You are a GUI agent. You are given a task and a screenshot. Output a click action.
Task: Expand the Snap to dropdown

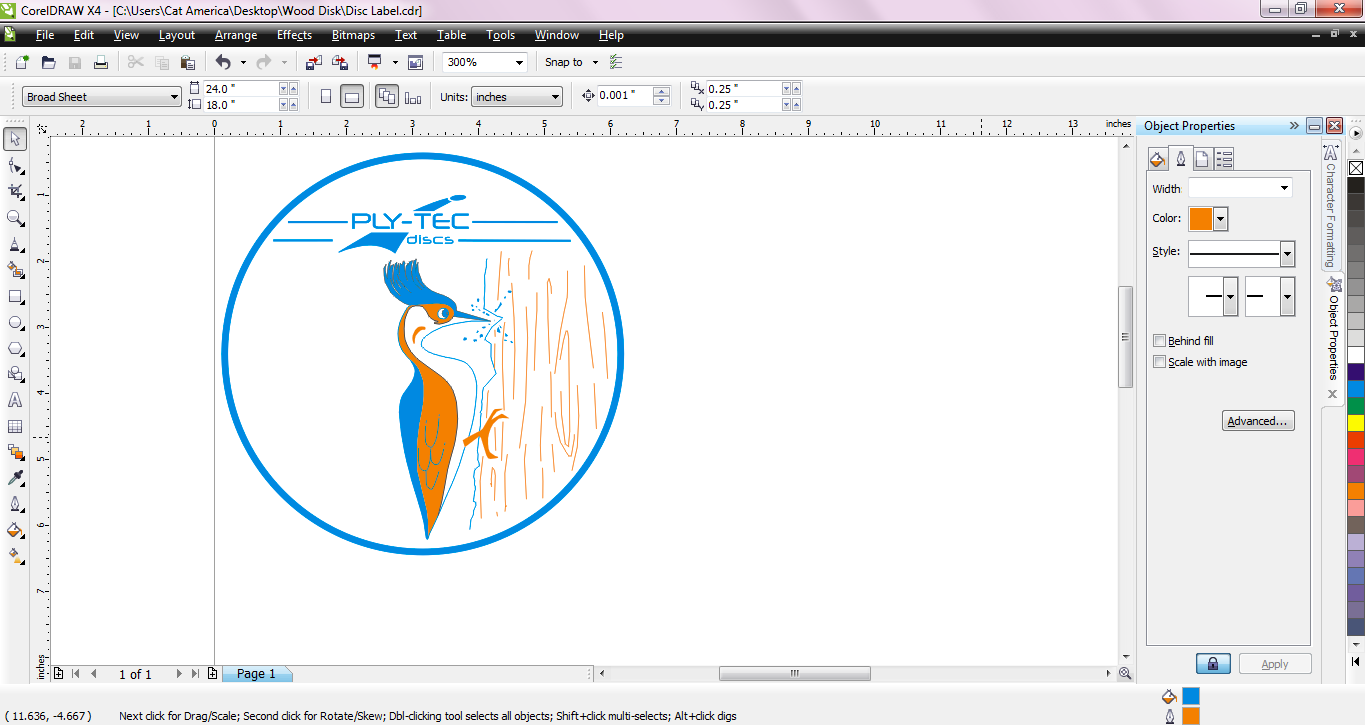tap(595, 62)
